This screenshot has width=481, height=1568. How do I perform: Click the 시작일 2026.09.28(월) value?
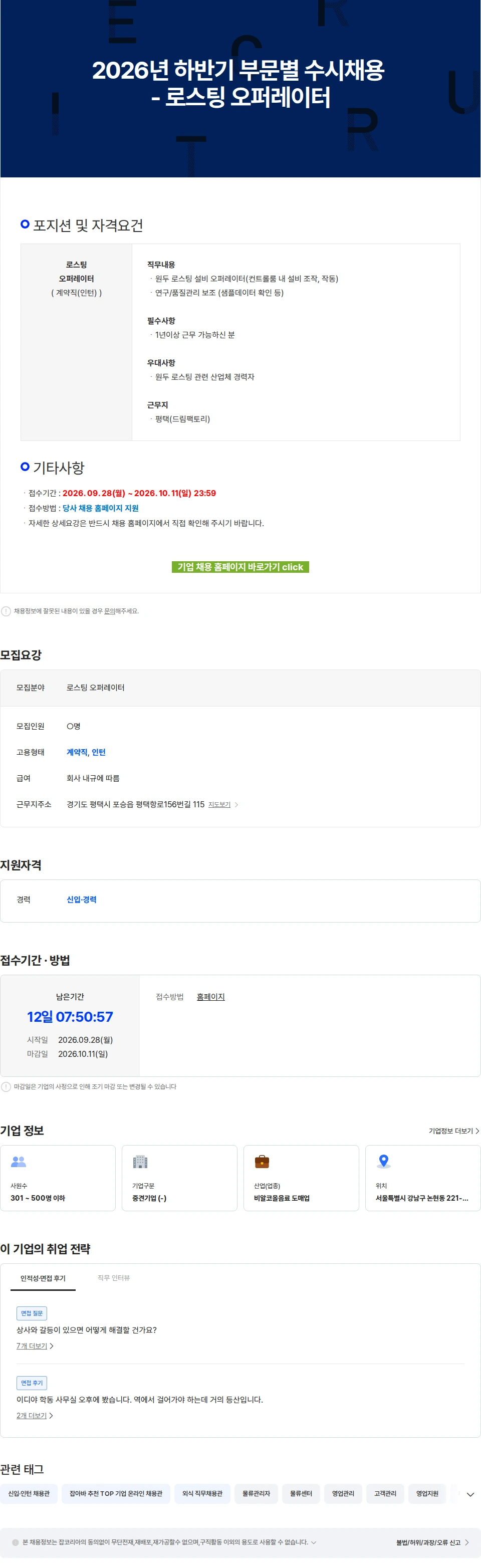85,1040
